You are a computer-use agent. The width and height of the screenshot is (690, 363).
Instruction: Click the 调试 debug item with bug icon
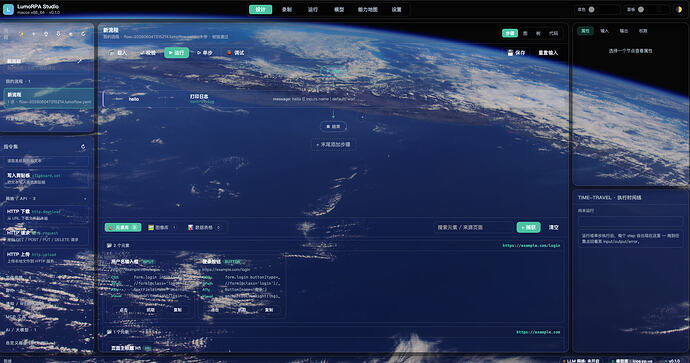click(x=235, y=53)
